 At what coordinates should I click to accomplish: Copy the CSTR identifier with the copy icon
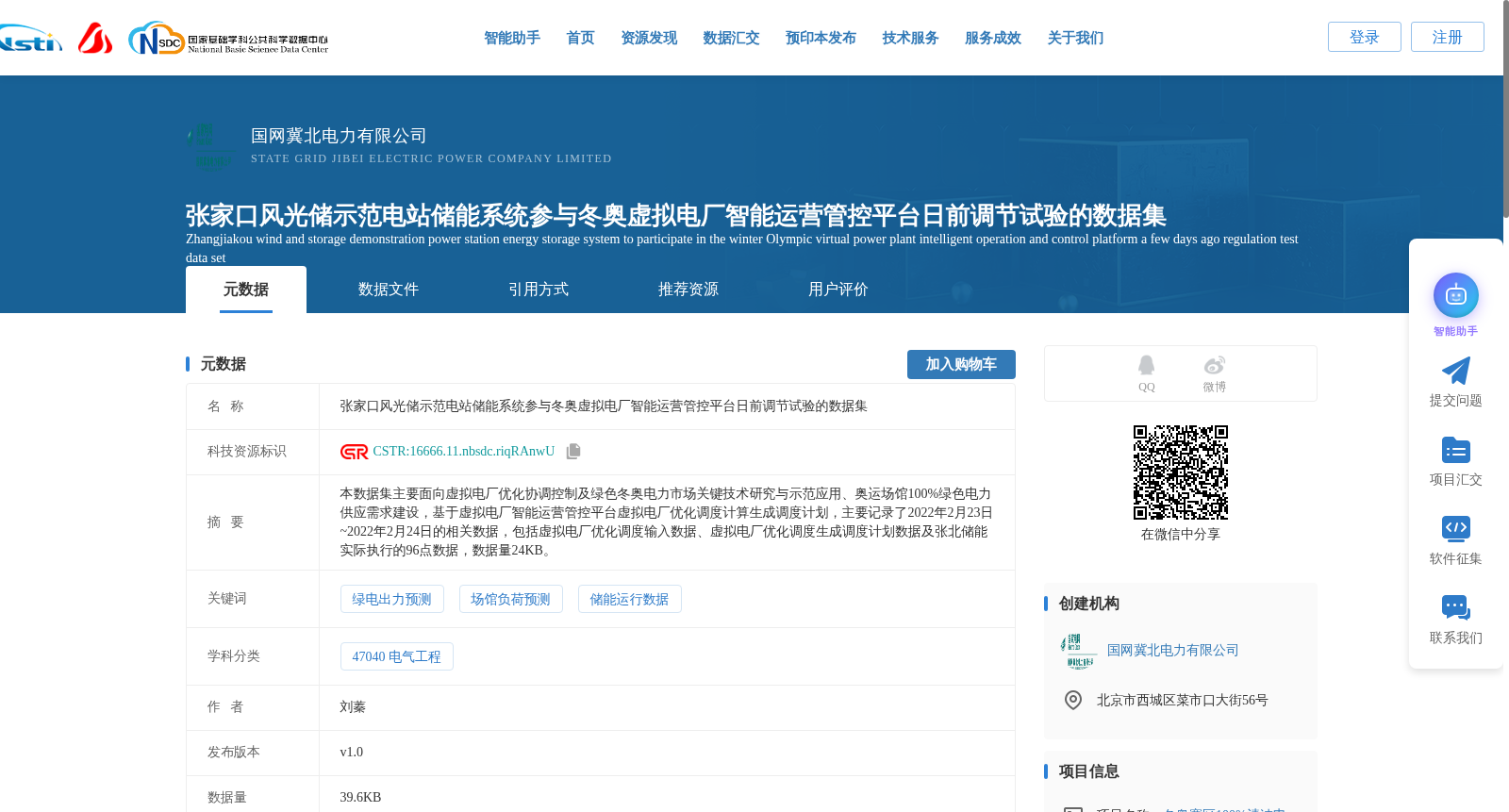tap(573, 452)
